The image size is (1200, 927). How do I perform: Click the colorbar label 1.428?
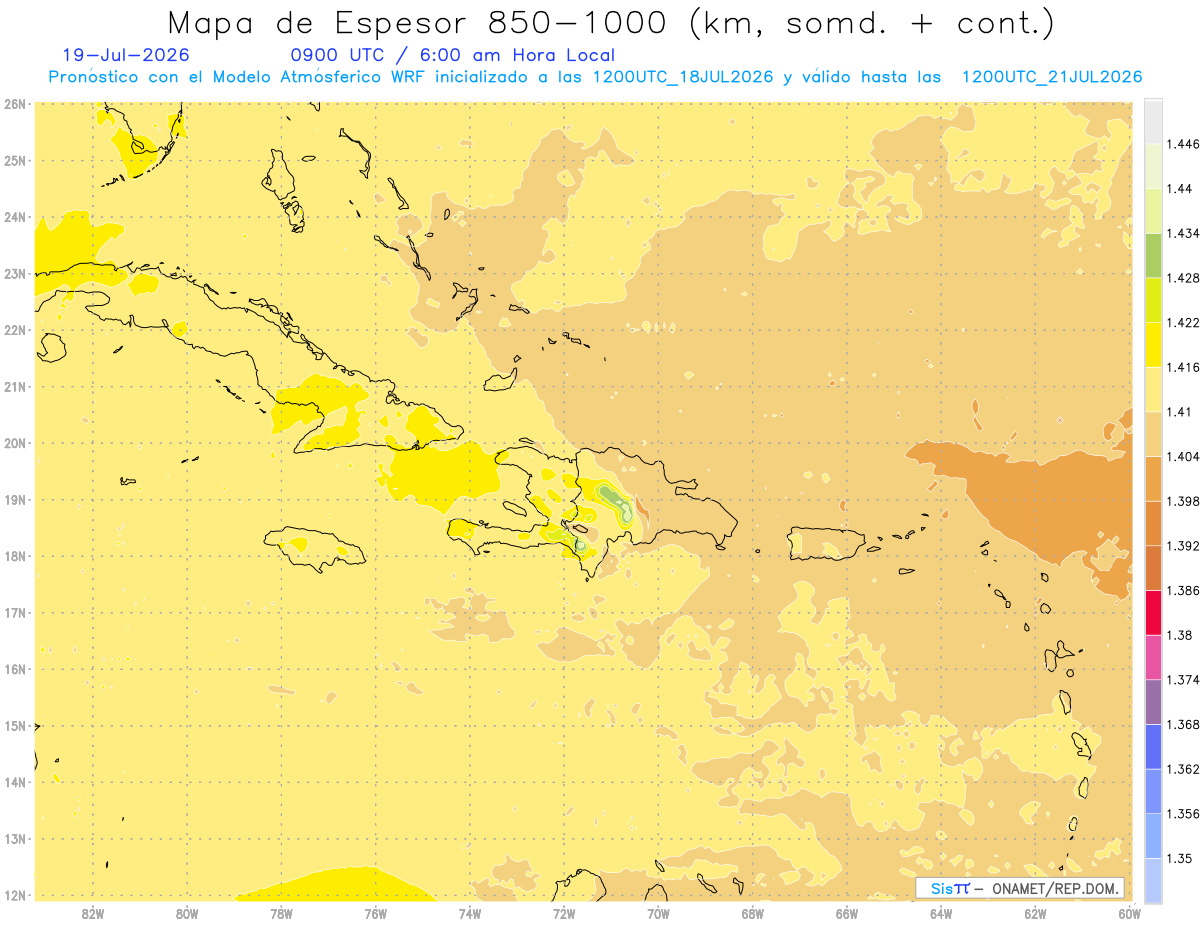click(x=1184, y=278)
